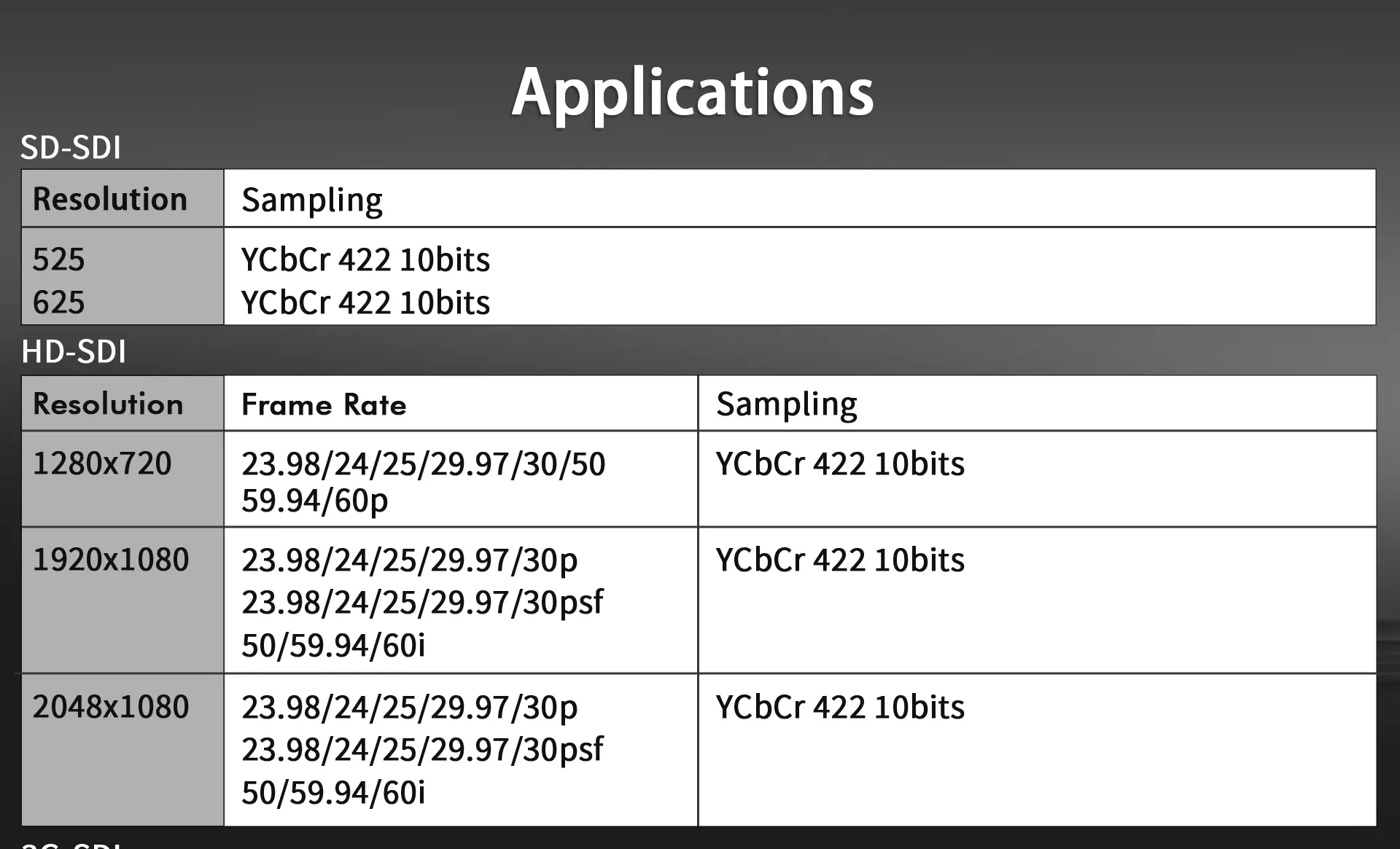
Task: Click the sampling value for 1280x720
Action: tap(840, 463)
